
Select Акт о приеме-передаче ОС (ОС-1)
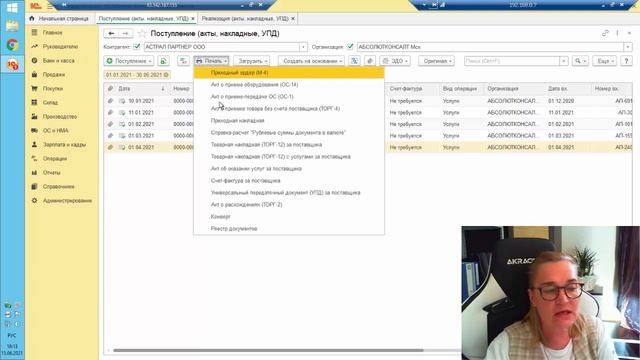pyautogui.click(x=289, y=97)
